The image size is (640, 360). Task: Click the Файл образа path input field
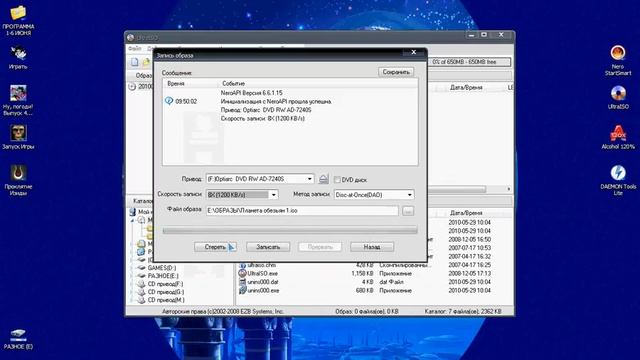302,211
